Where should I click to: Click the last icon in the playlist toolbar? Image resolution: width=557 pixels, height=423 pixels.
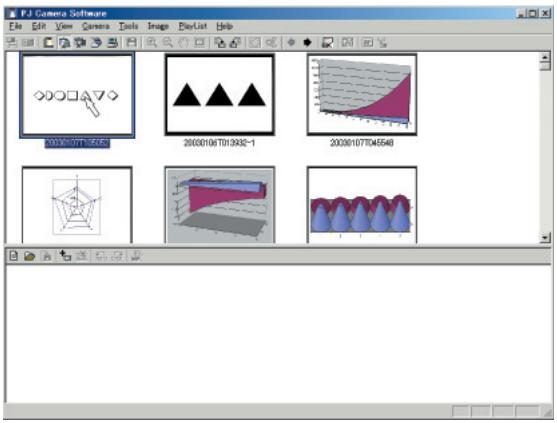click(135, 256)
